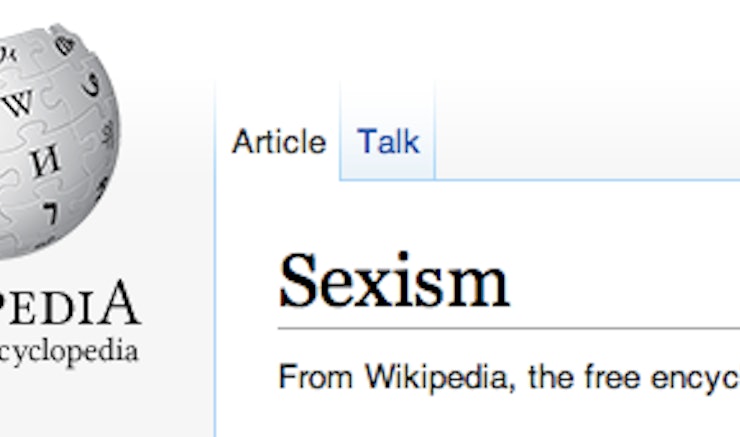Screen dimensions: 740x437
Task: Click the Wikipedia wordmark under the globe
Action: point(70,304)
